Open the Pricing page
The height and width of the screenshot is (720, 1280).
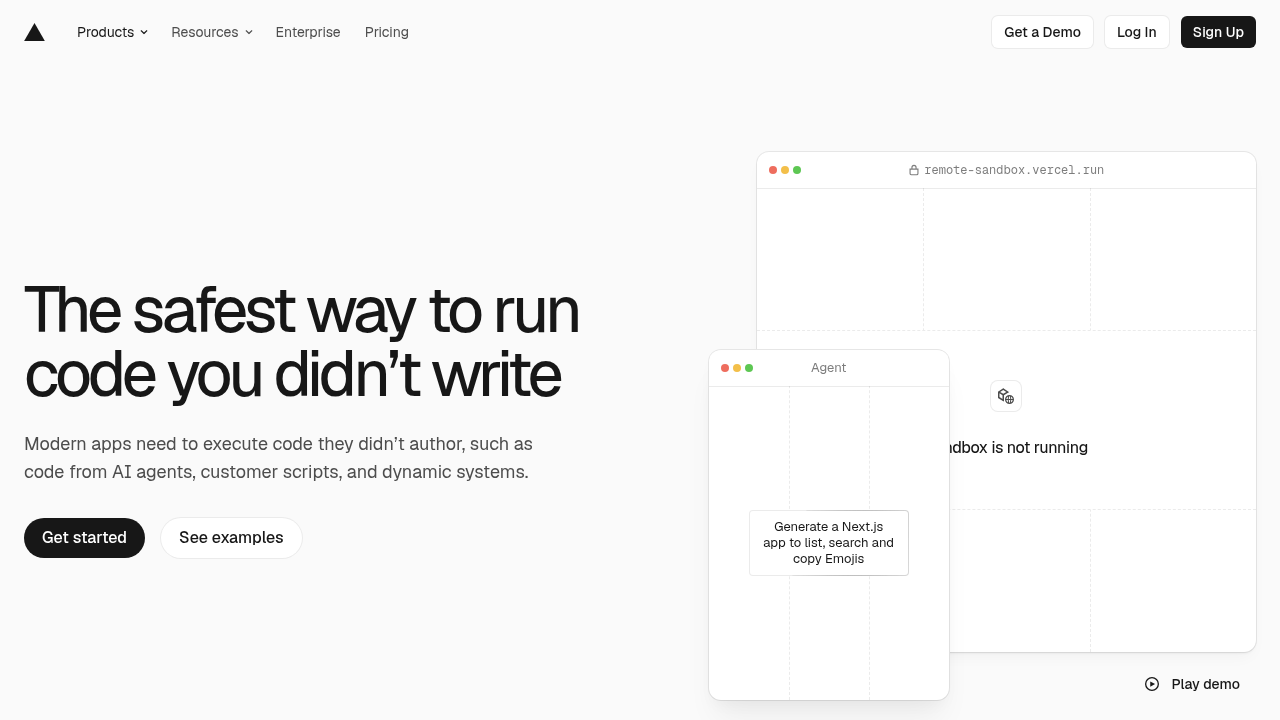(x=387, y=32)
